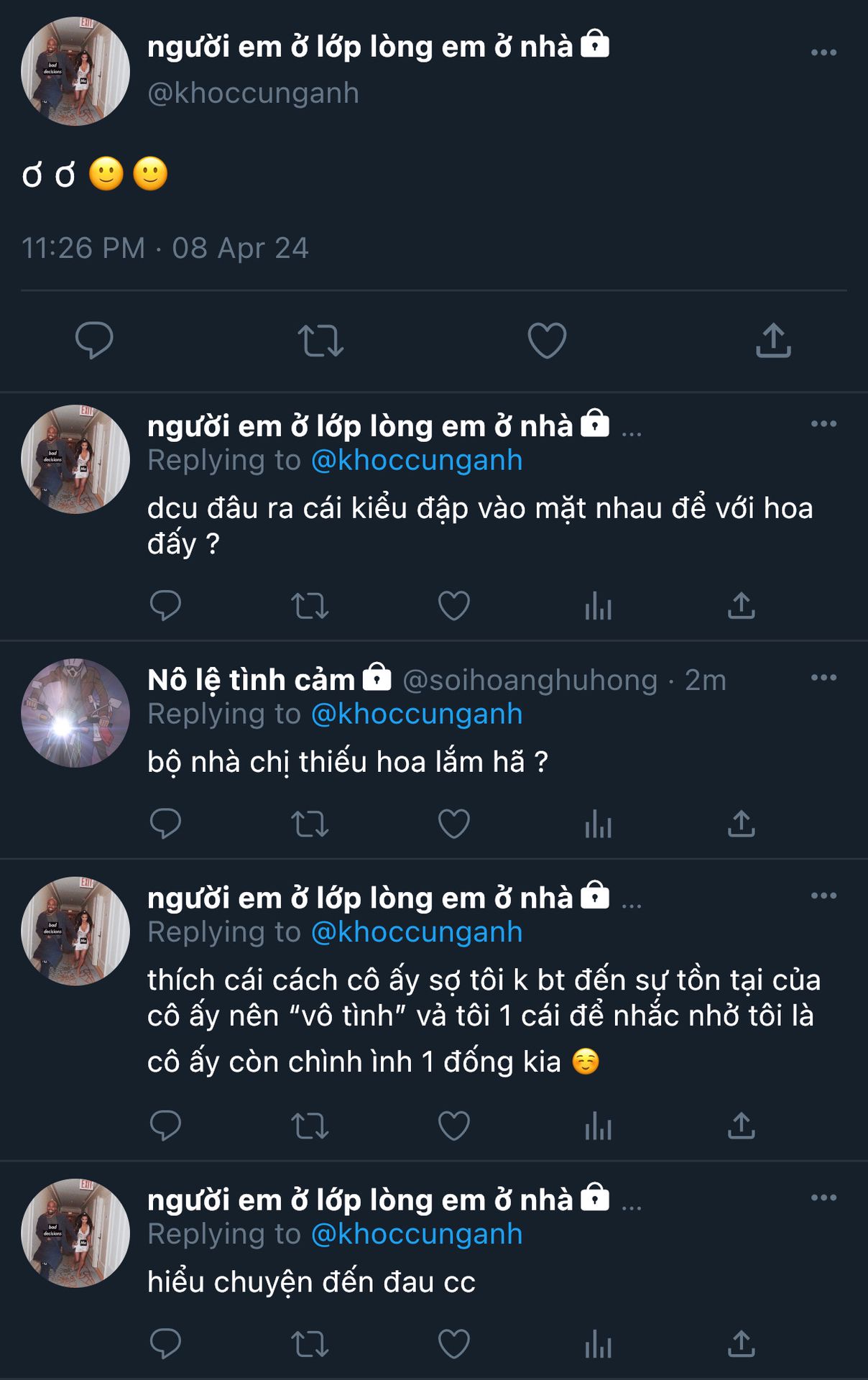Open more options on "hiểu chuyện đến đau" reply

coord(823,1197)
